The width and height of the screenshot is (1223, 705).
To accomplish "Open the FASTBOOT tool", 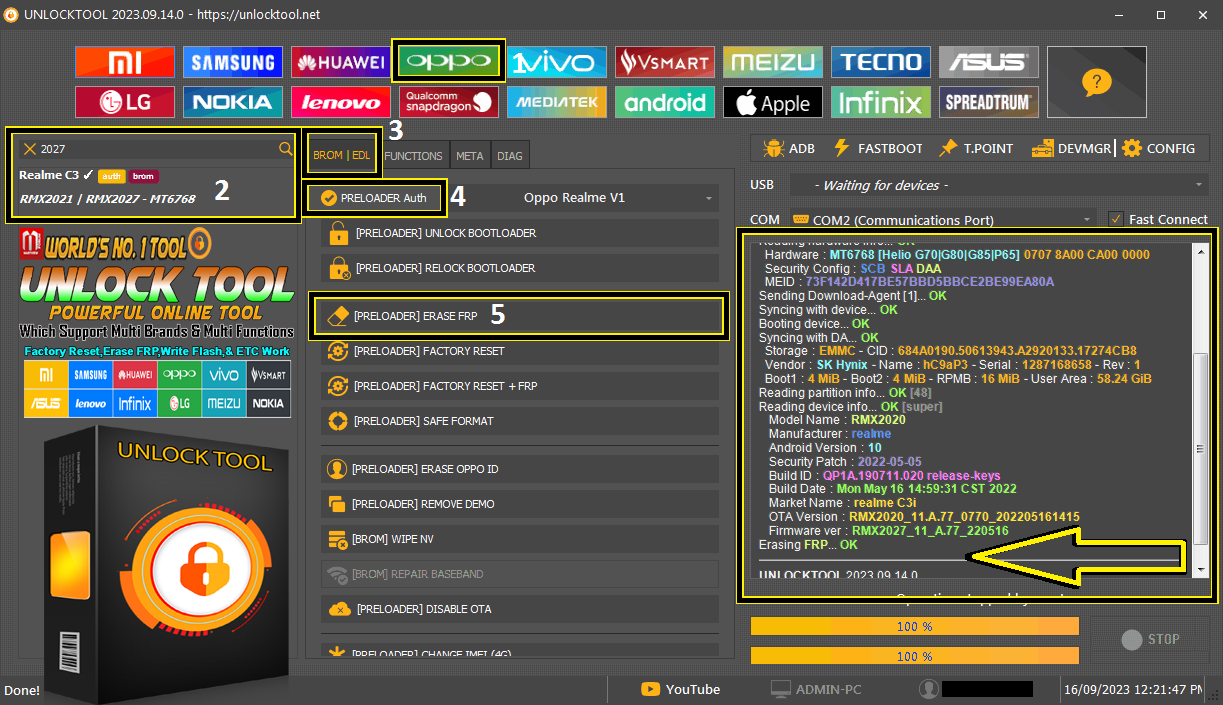I will [878, 148].
